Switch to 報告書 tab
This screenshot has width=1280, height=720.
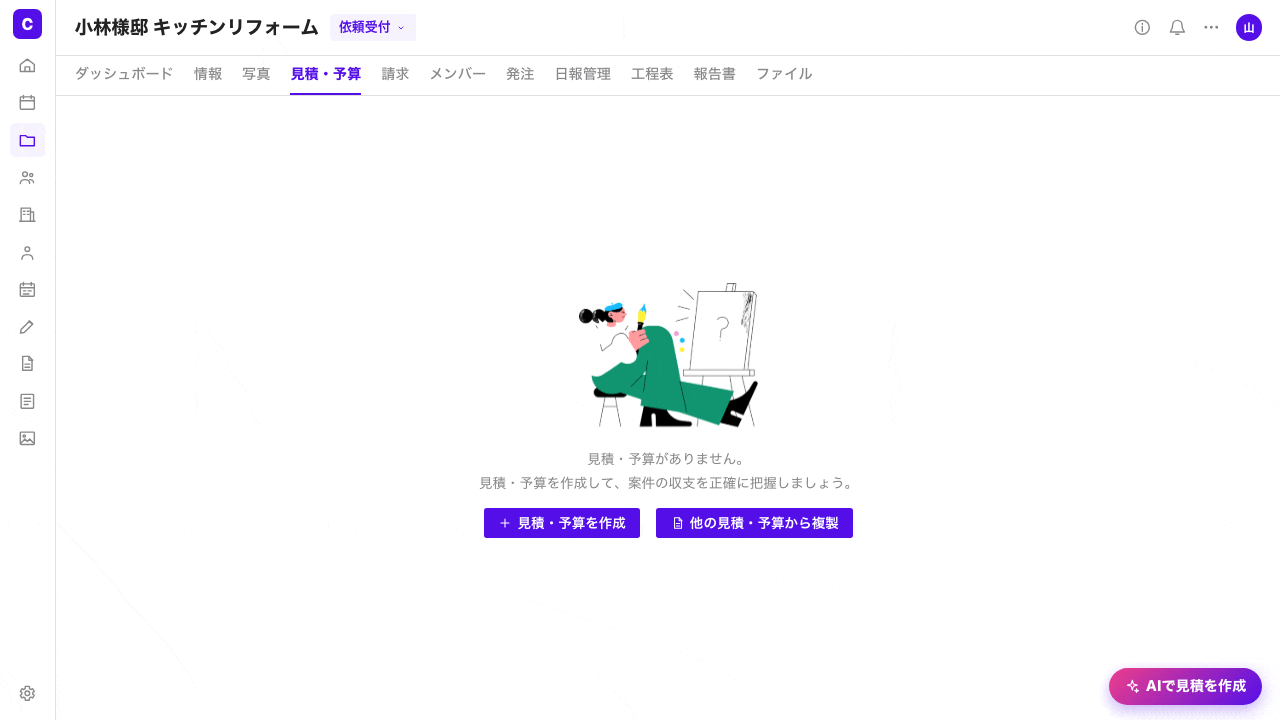[x=715, y=74]
